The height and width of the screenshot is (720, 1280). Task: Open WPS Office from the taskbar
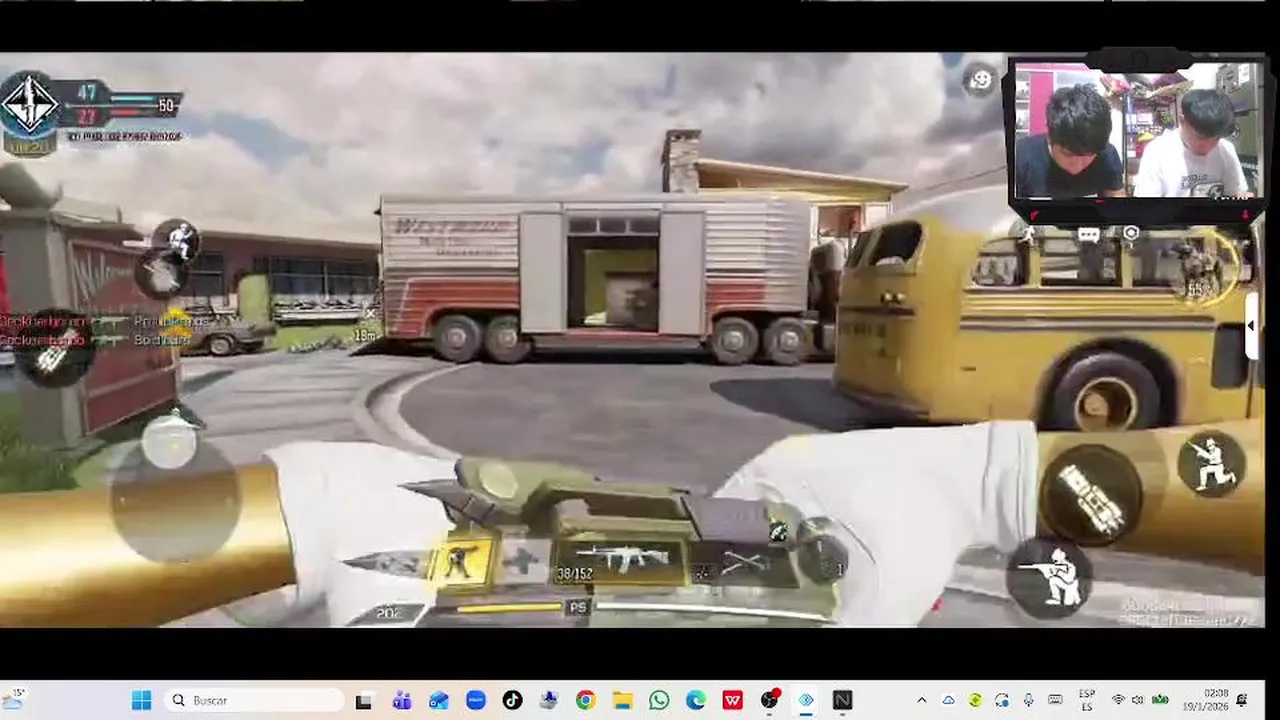tap(732, 700)
